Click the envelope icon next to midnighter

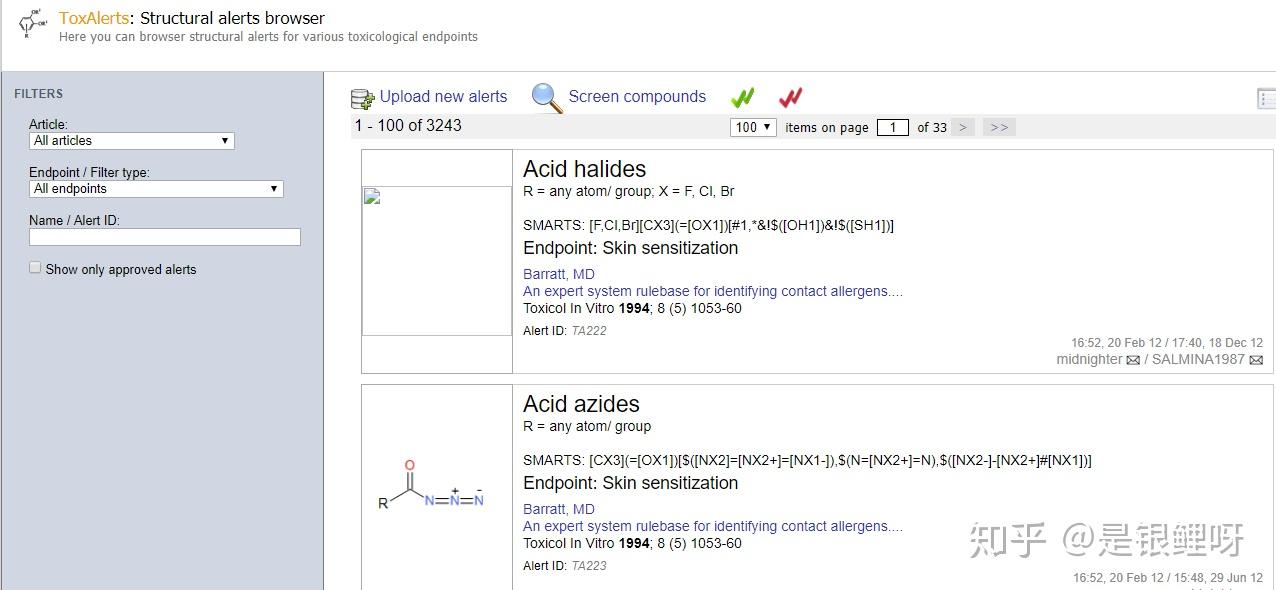click(x=1133, y=360)
